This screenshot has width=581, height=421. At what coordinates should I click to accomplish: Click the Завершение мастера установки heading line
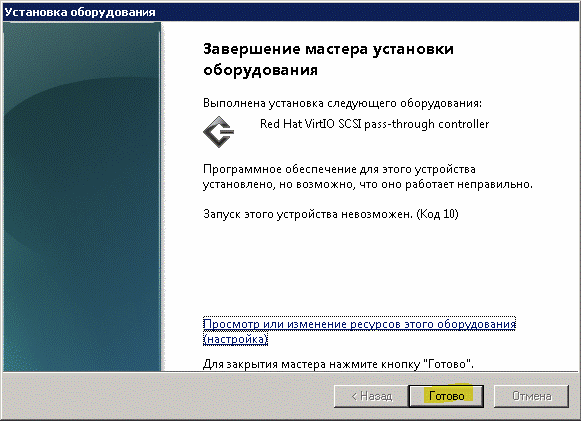[x=328, y=49]
